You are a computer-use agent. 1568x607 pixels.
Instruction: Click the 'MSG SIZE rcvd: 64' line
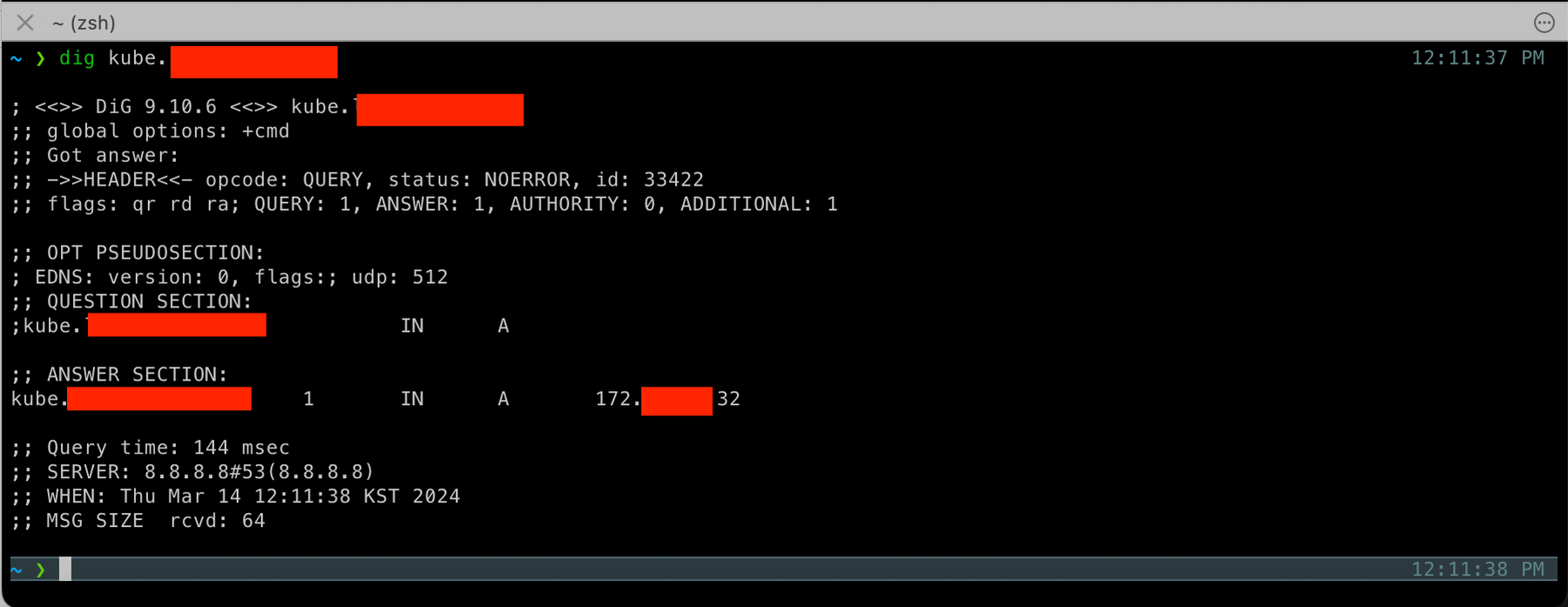(x=139, y=522)
